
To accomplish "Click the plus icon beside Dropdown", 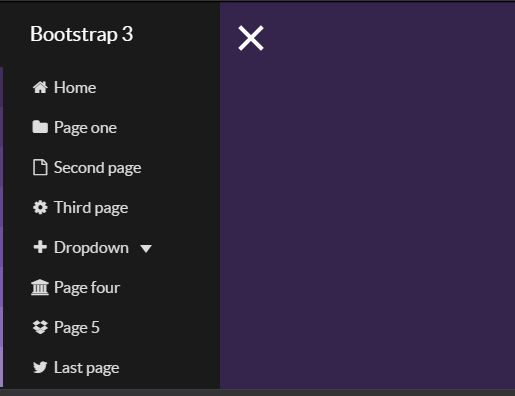I will point(40,247).
